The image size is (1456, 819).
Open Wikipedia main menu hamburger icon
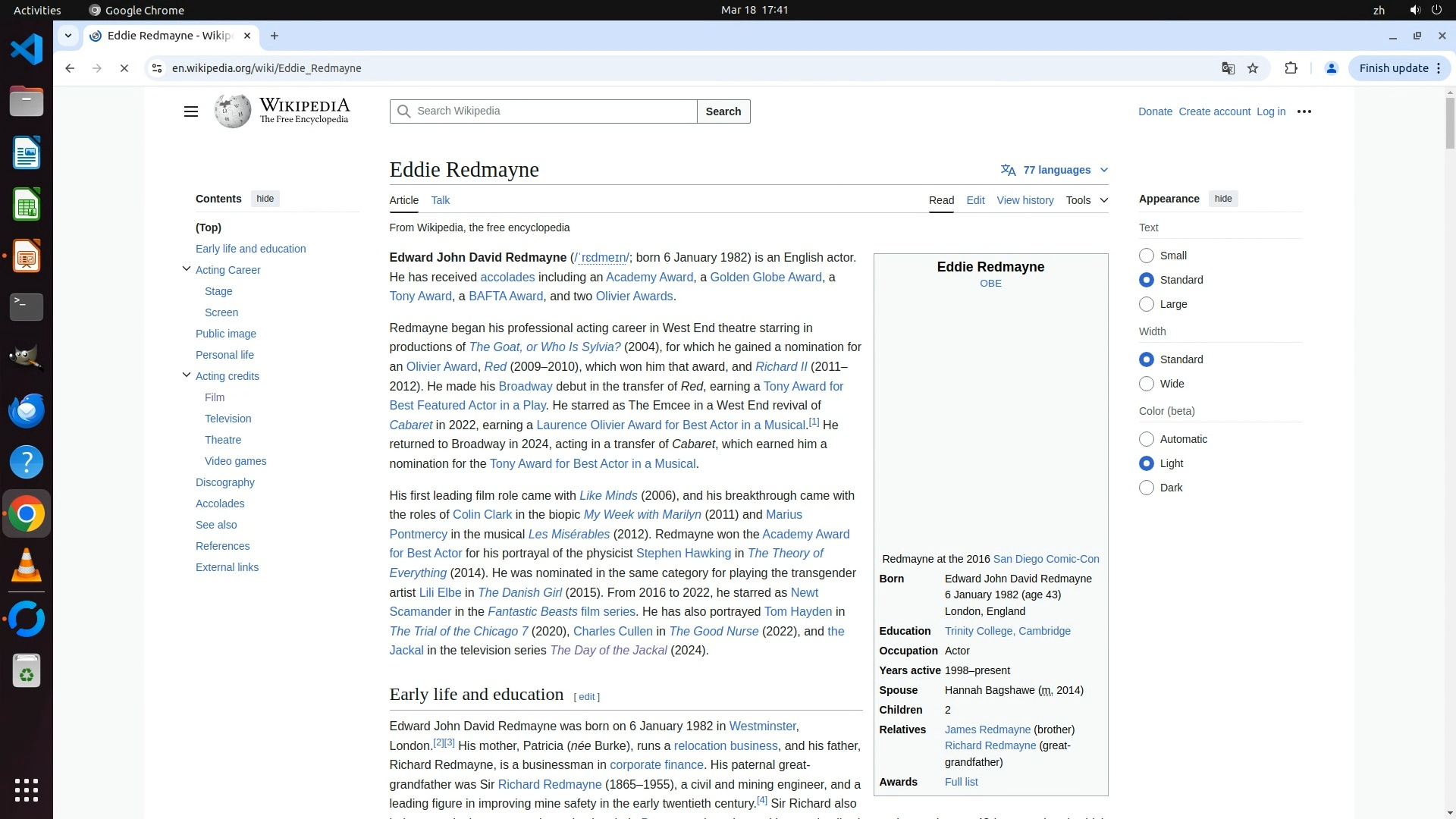(190, 111)
